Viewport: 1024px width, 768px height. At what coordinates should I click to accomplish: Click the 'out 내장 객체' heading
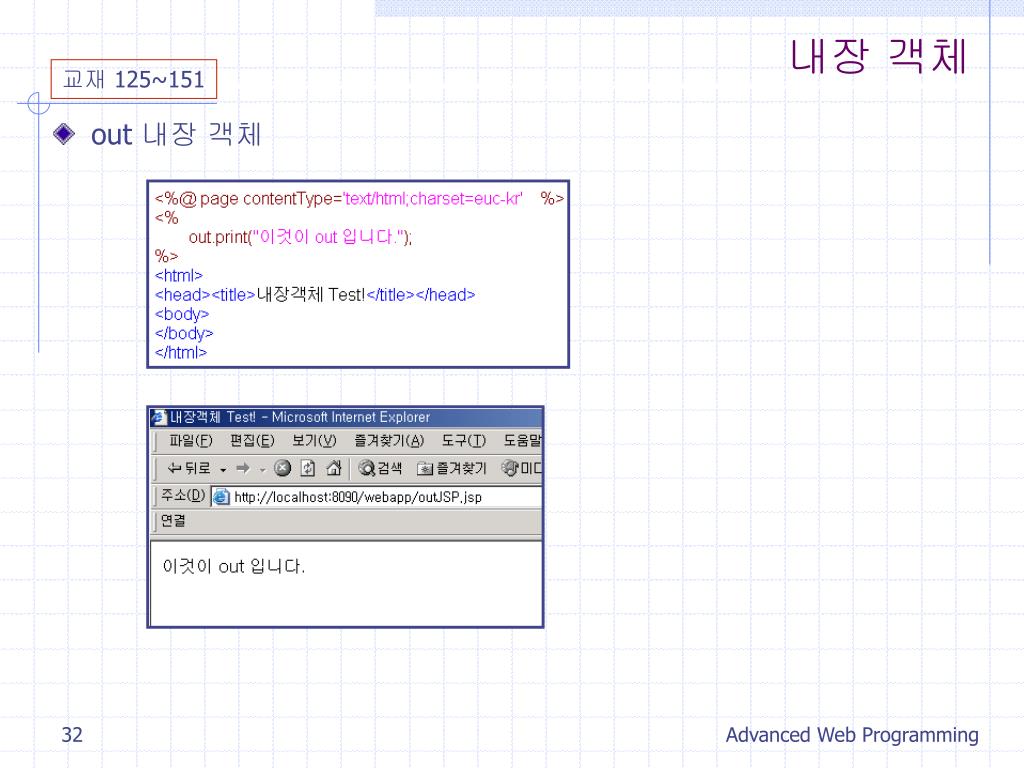tap(176, 135)
